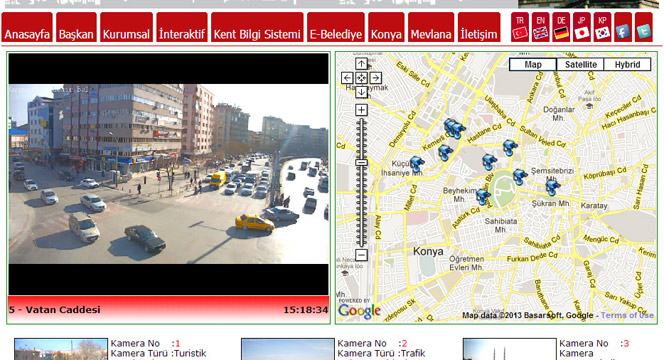
Task: Open the Kamera No 1 thumbnail
Action: pyautogui.click(x=61, y=349)
